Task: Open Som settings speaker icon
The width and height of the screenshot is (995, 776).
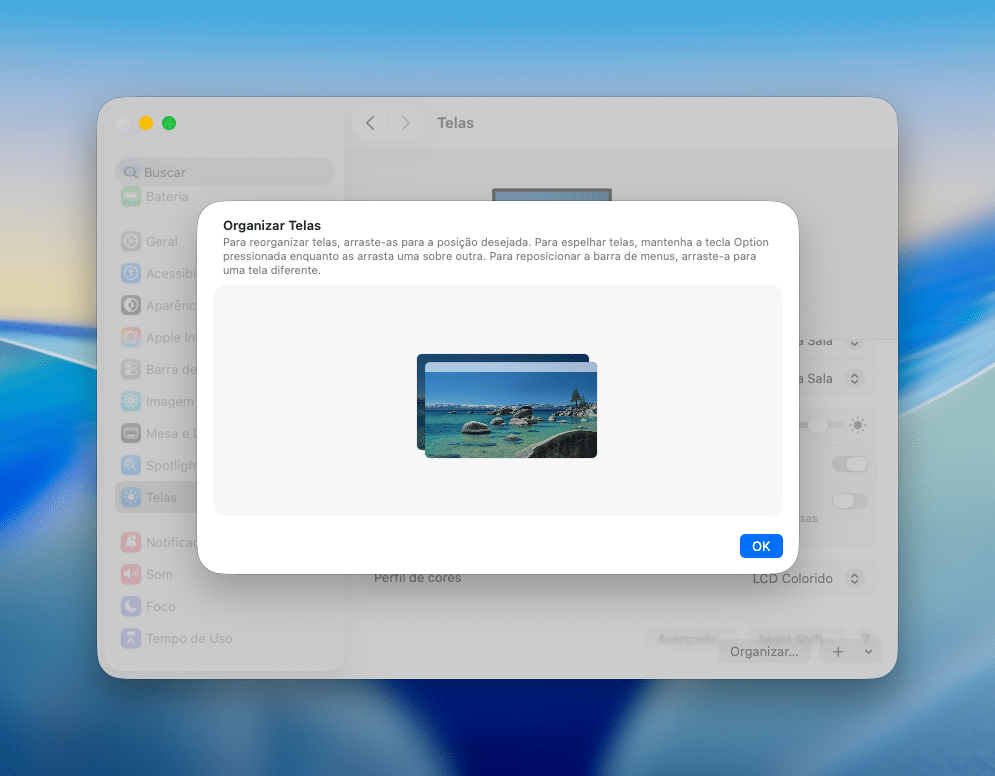Action: coord(131,574)
